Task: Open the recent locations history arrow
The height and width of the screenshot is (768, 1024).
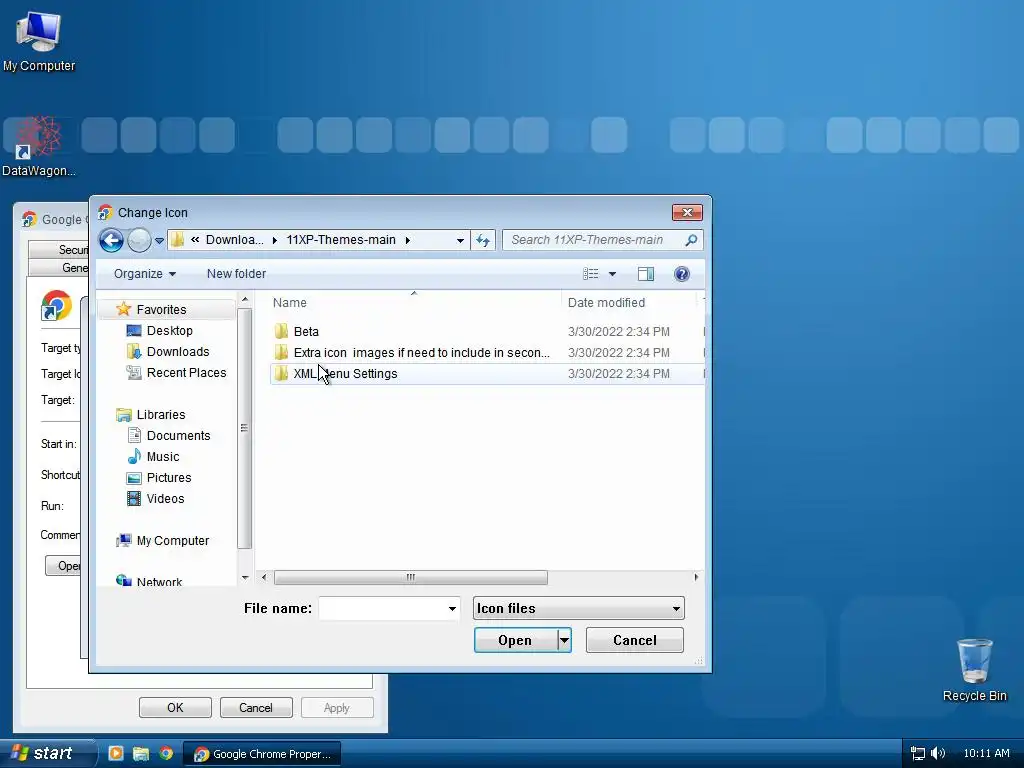Action: (159, 241)
